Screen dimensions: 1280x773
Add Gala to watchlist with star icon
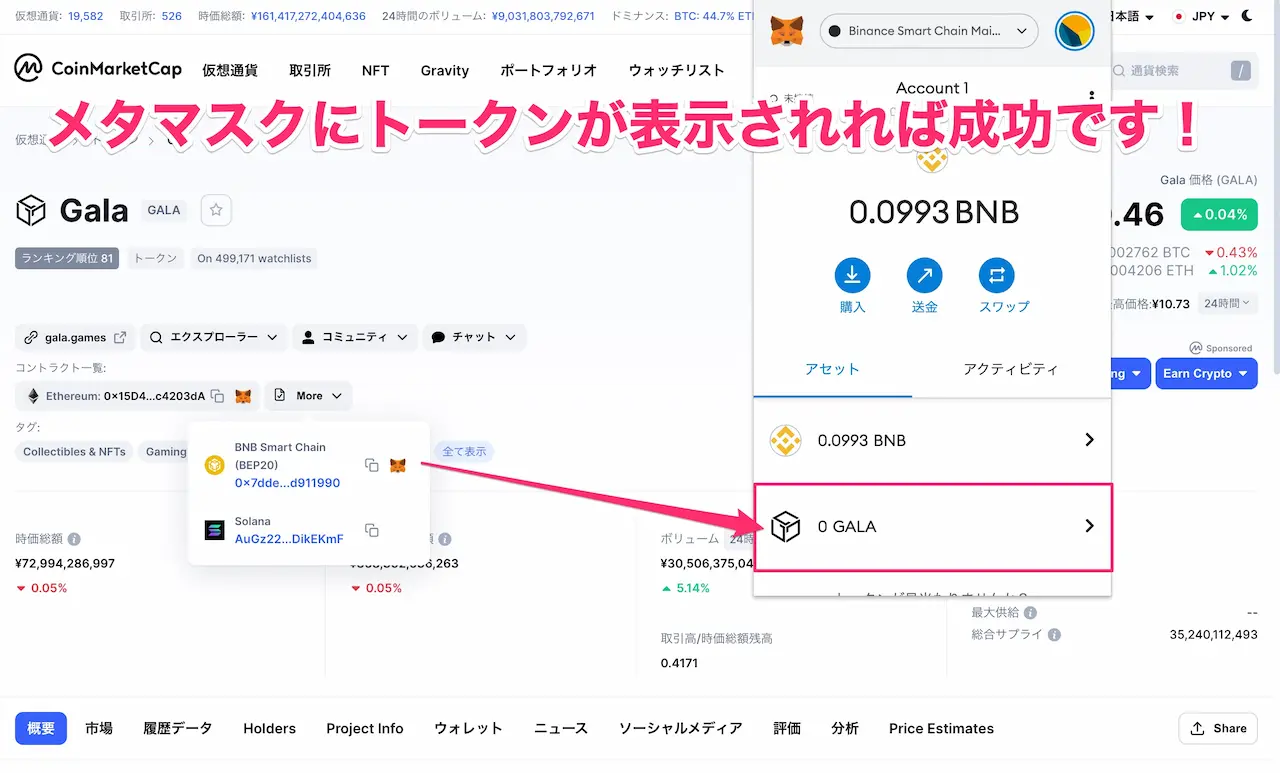click(x=217, y=211)
